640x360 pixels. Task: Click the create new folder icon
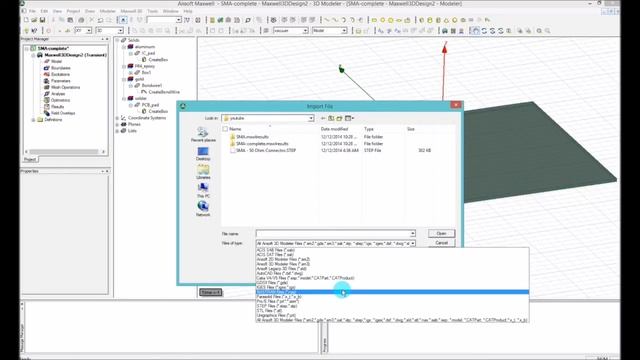pyautogui.click(x=339, y=118)
